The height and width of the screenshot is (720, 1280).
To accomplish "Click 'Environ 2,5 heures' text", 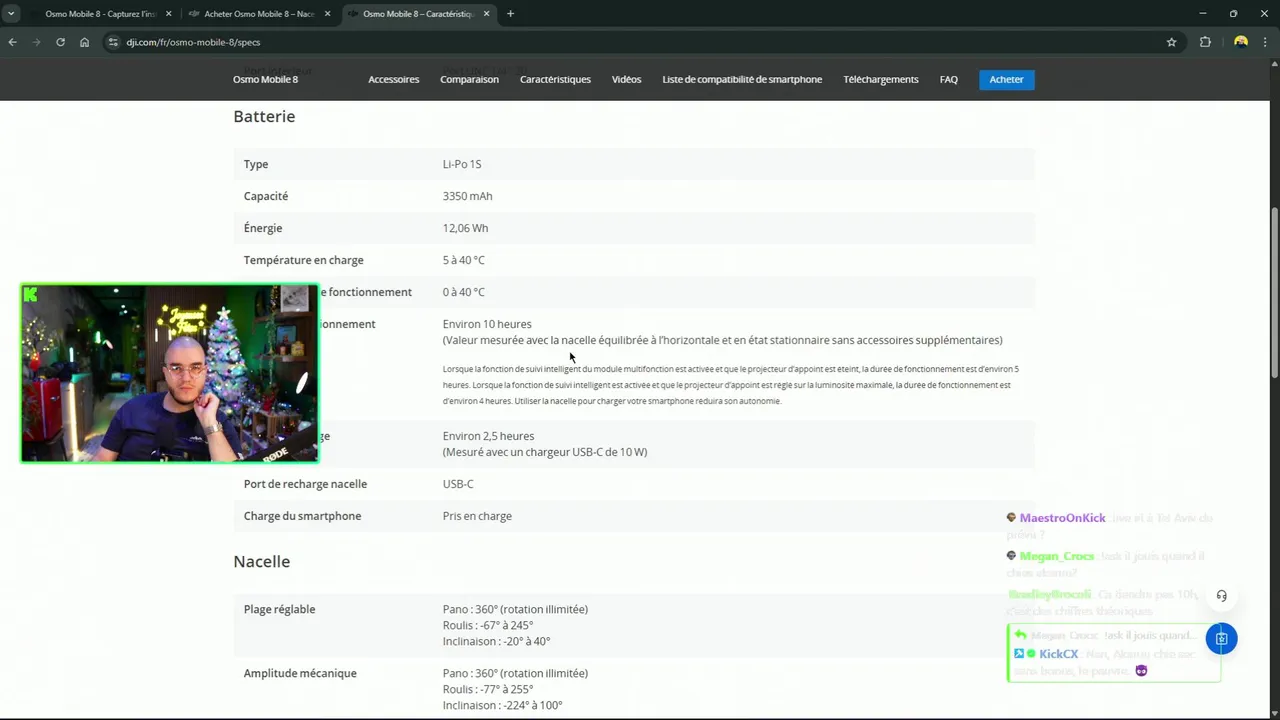I will 488,436.
